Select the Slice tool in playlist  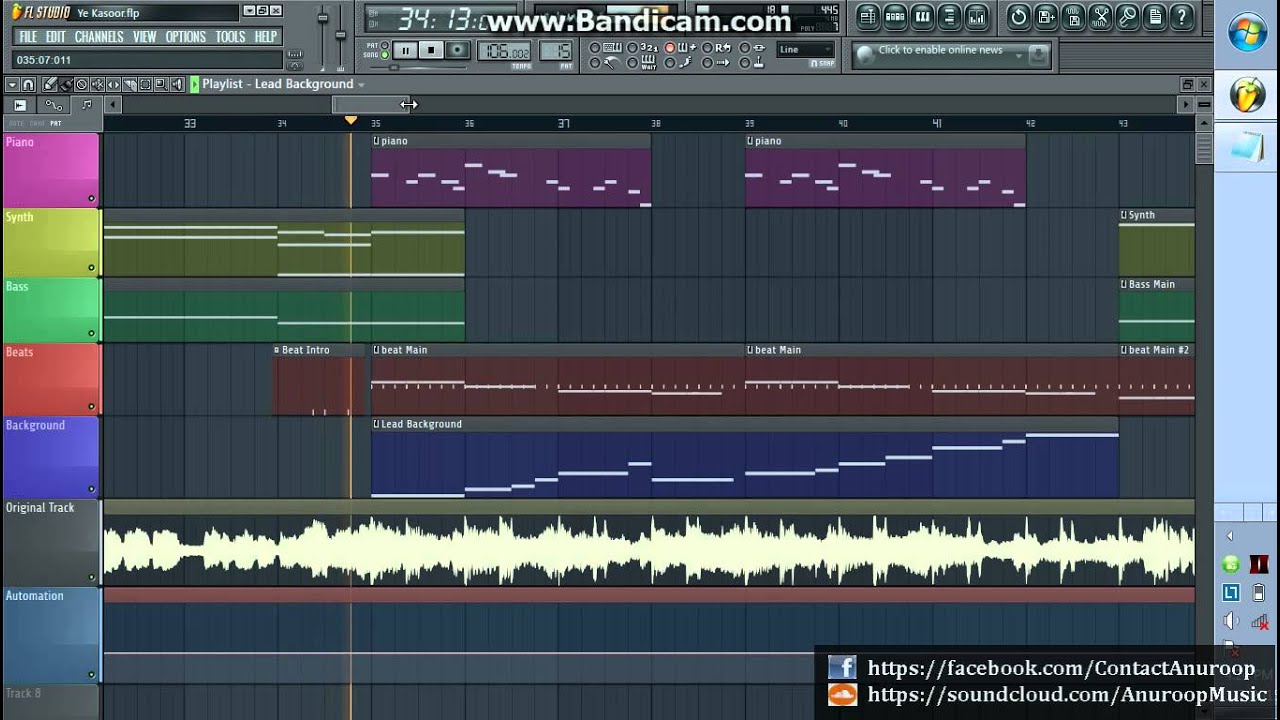(x=130, y=84)
